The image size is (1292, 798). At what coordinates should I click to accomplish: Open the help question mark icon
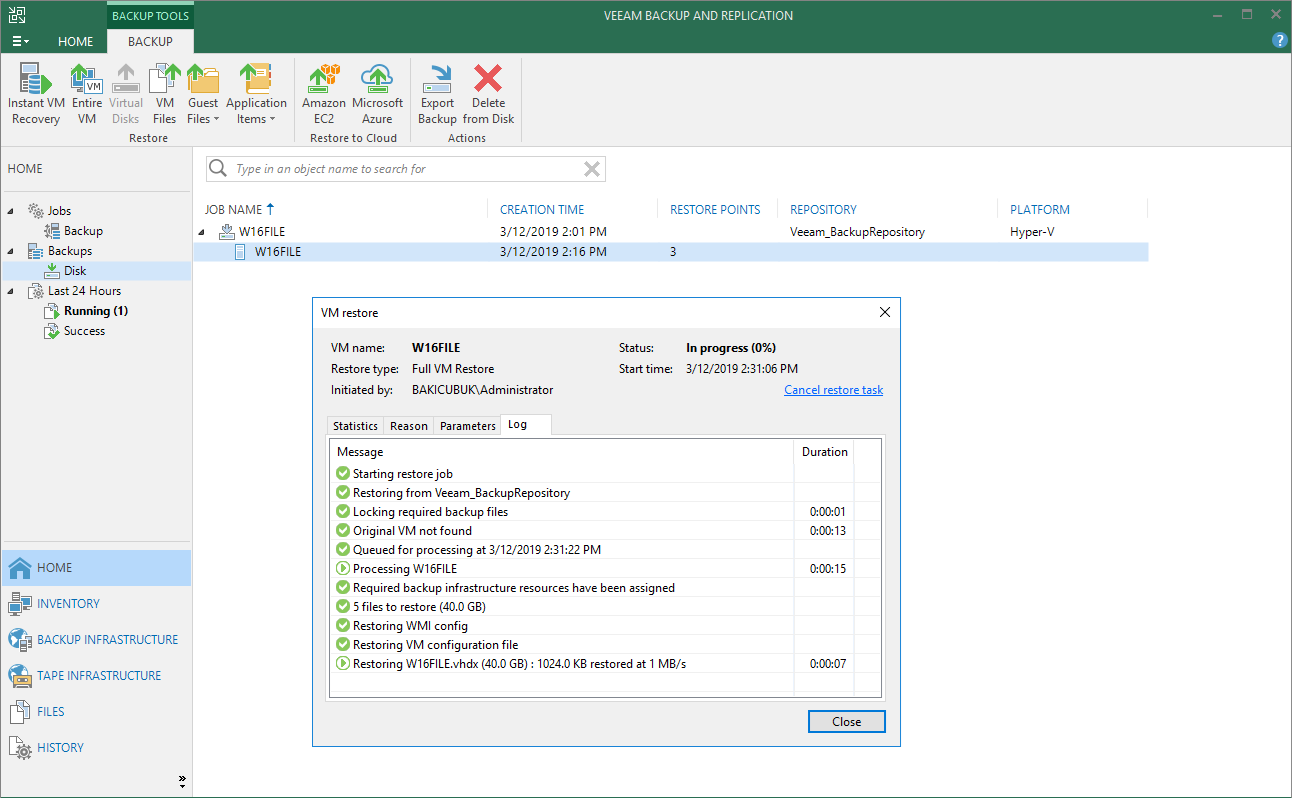click(1279, 41)
